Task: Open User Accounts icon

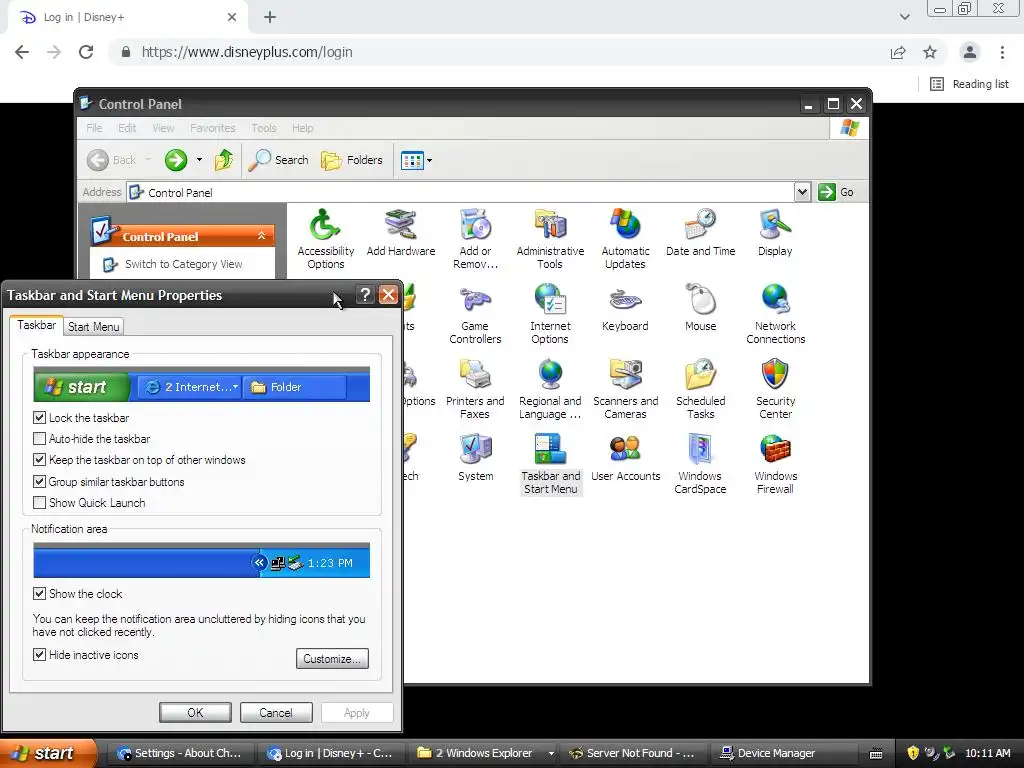Action: 625,458
